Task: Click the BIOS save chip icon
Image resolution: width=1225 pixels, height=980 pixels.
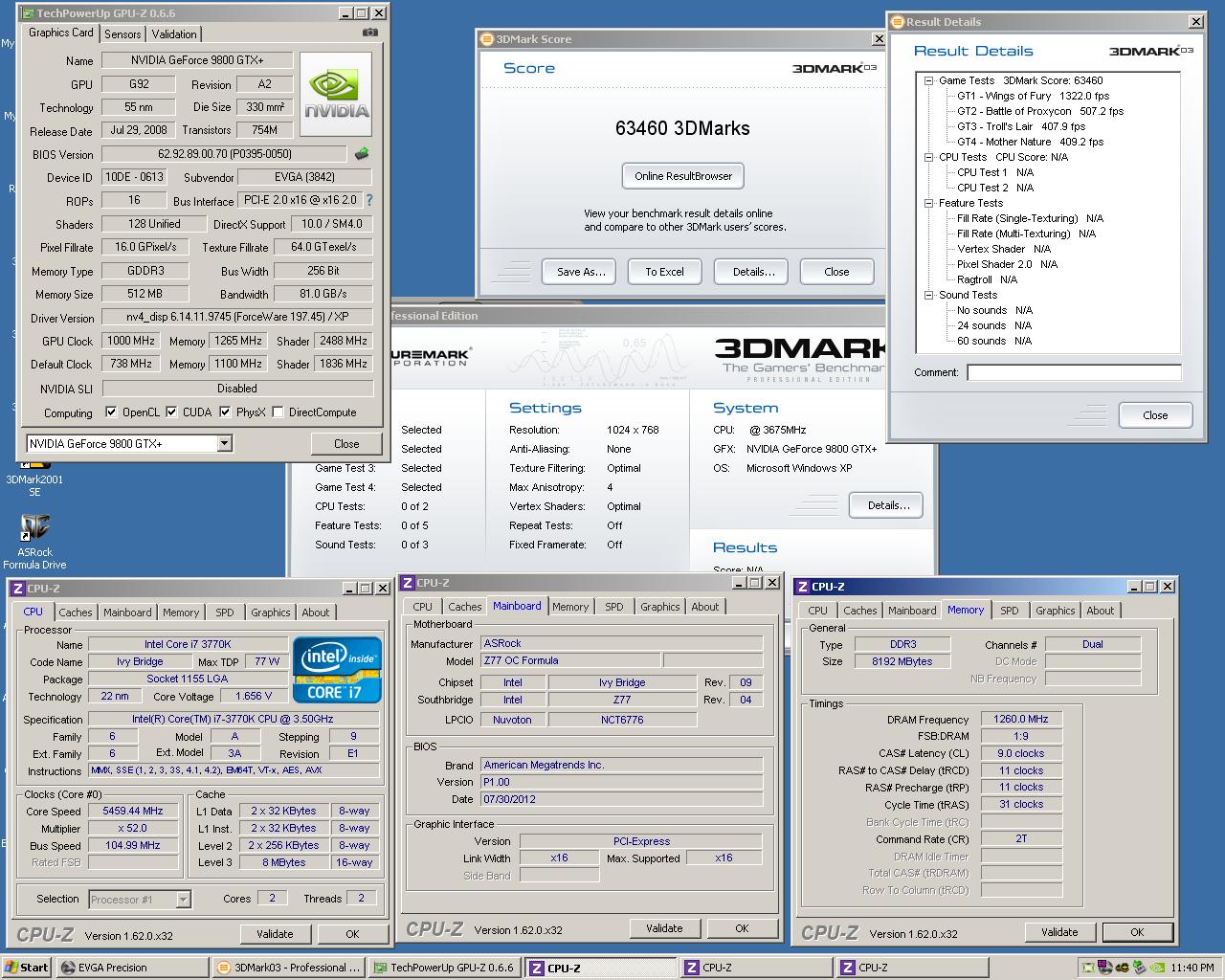Action: pyautogui.click(x=362, y=153)
